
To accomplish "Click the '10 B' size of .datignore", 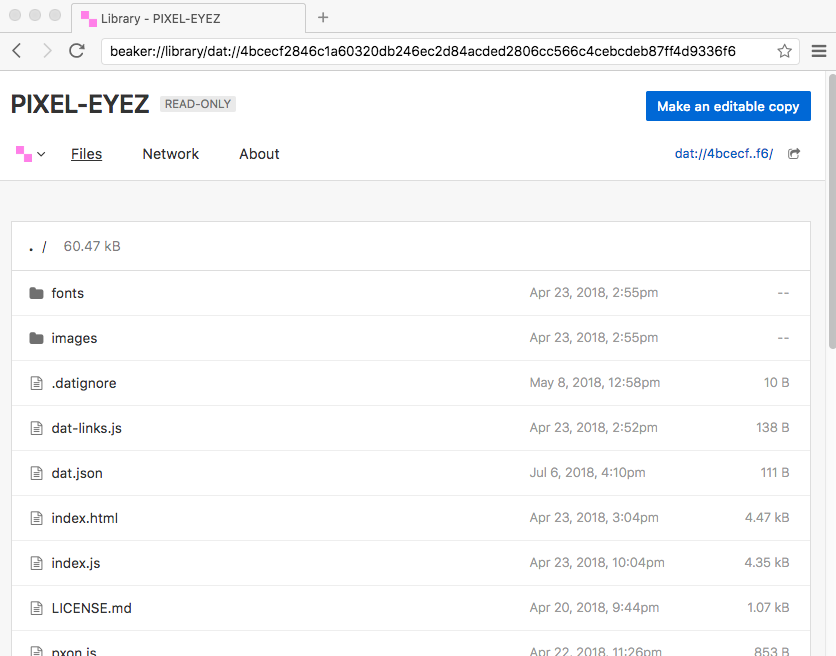I will click(x=776, y=382).
